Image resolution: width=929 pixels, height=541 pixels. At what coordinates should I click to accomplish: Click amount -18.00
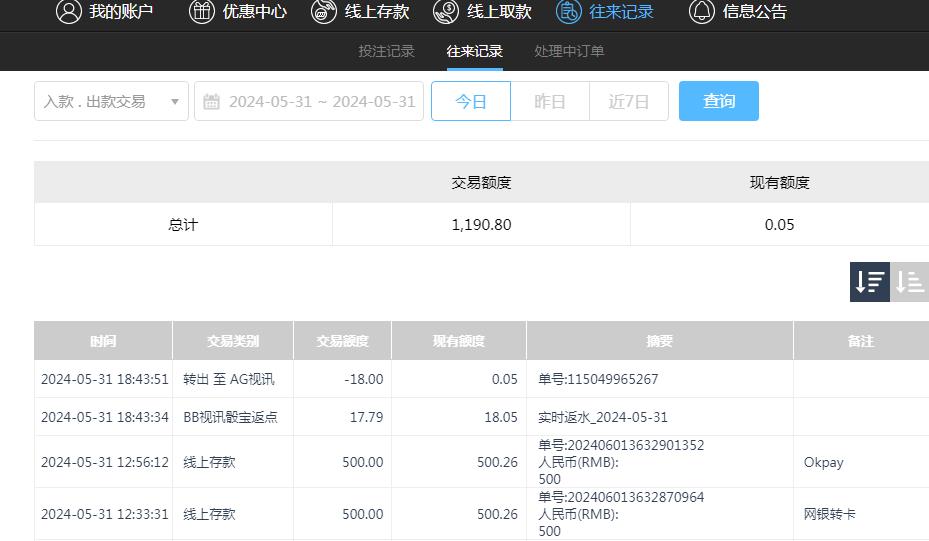[x=364, y=379]
